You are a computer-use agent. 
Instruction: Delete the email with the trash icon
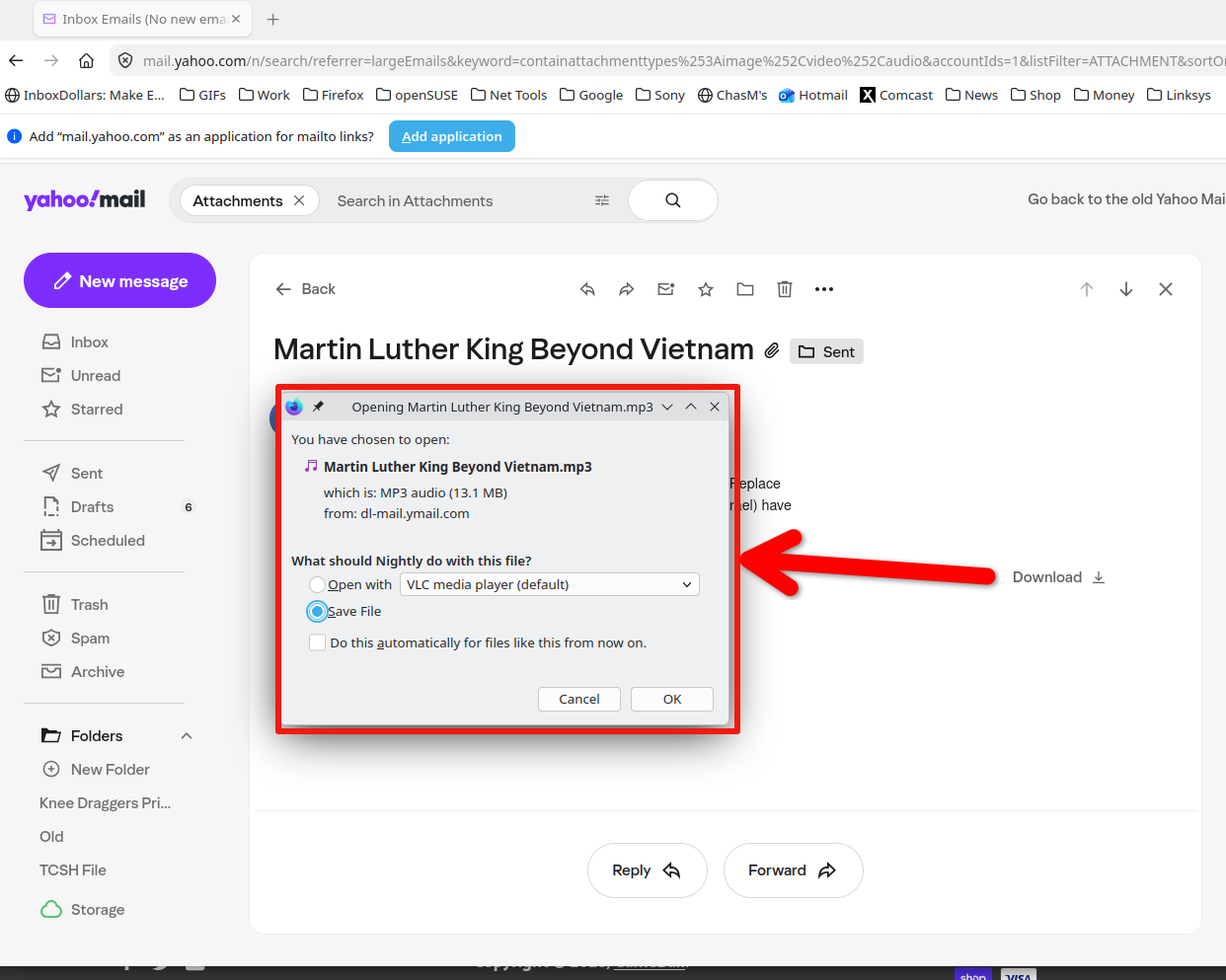pos(785,289)
